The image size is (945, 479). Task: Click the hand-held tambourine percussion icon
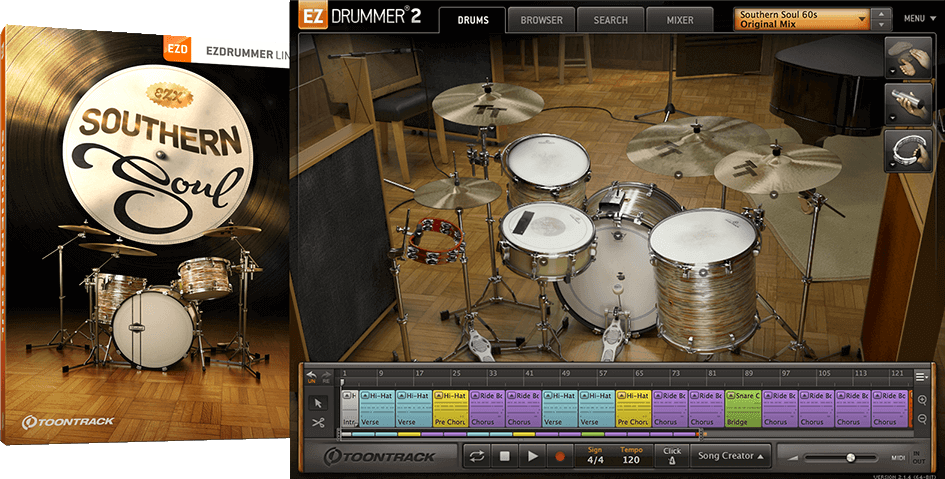[x=909, y=150]
